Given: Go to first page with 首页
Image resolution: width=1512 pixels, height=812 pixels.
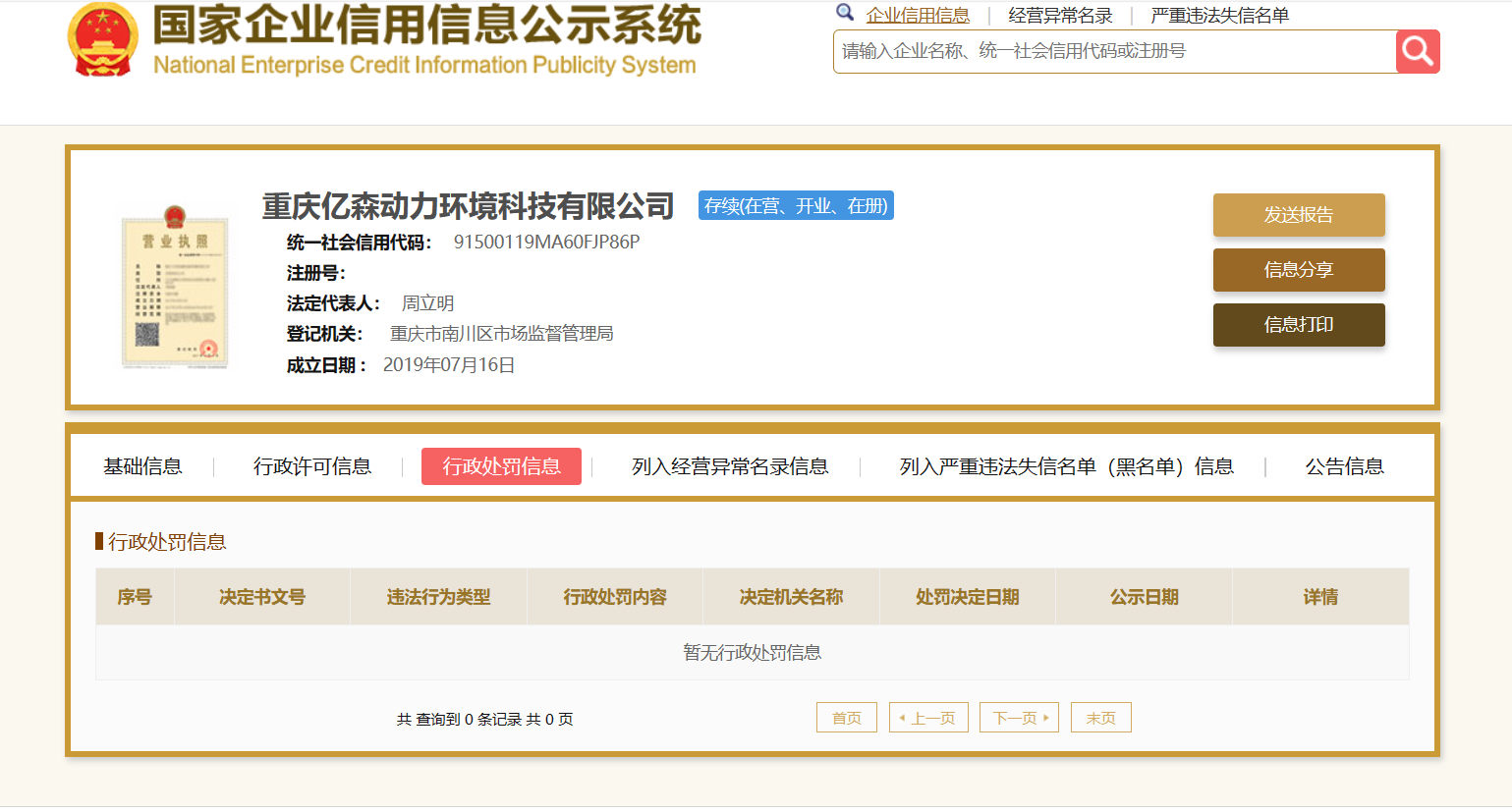Looking at the screenshot, I should (846, 718).
